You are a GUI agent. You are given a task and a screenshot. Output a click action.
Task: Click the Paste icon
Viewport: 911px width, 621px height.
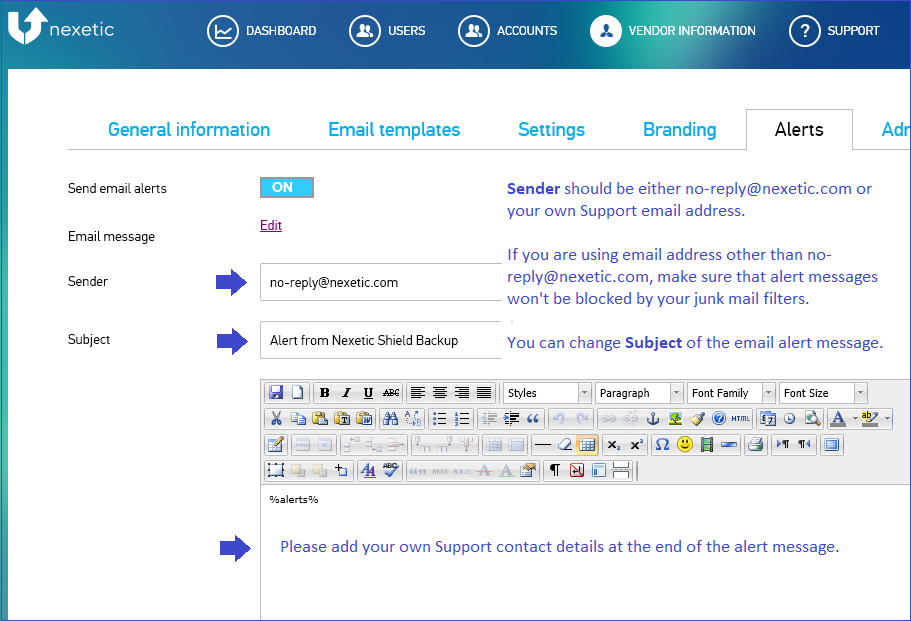tap(320, 418)
